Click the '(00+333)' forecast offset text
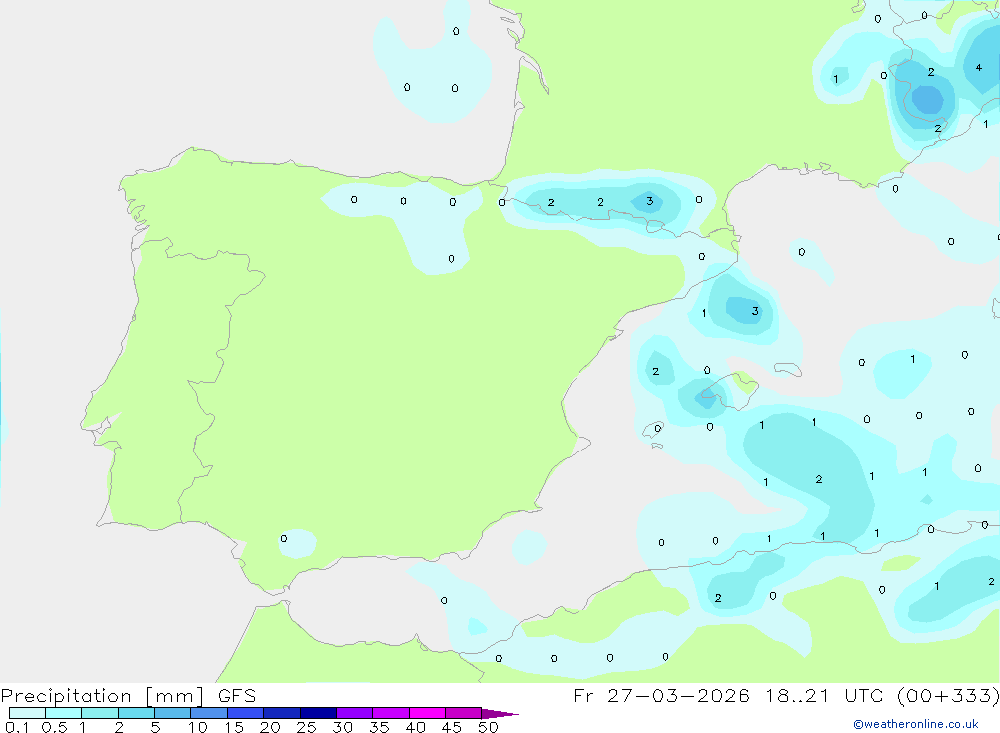The image size is (1000, 733). click(948, 695)
